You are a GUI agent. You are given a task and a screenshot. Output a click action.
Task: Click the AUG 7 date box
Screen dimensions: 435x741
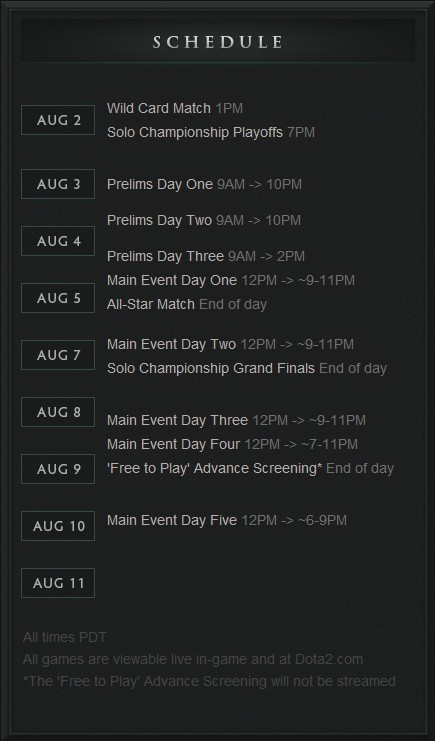pyautogui.click(x=58, y=355)
